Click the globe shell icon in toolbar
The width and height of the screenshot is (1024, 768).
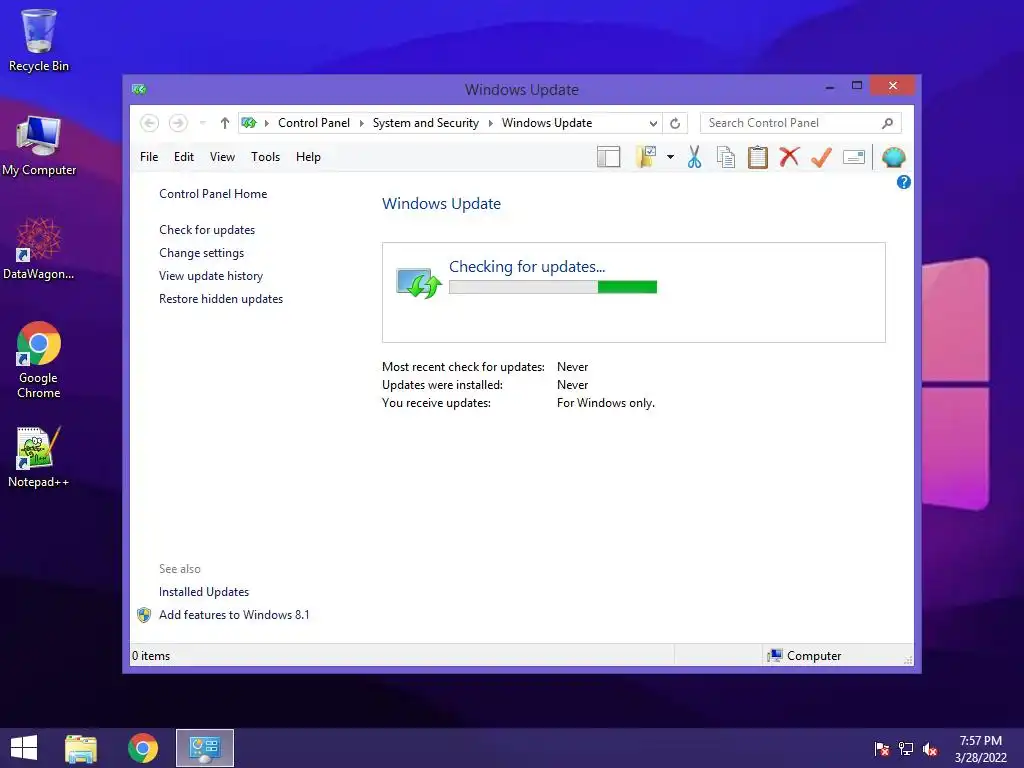click(893, 157)
